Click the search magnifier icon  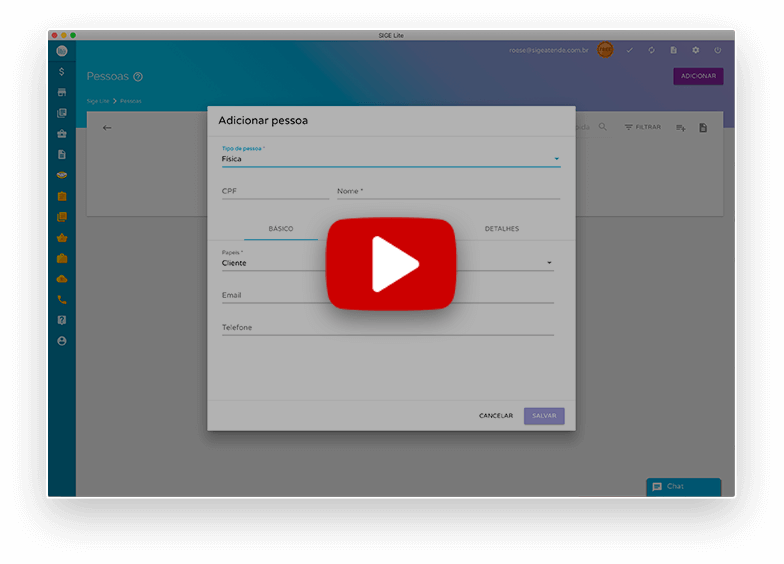click(602, 127)
